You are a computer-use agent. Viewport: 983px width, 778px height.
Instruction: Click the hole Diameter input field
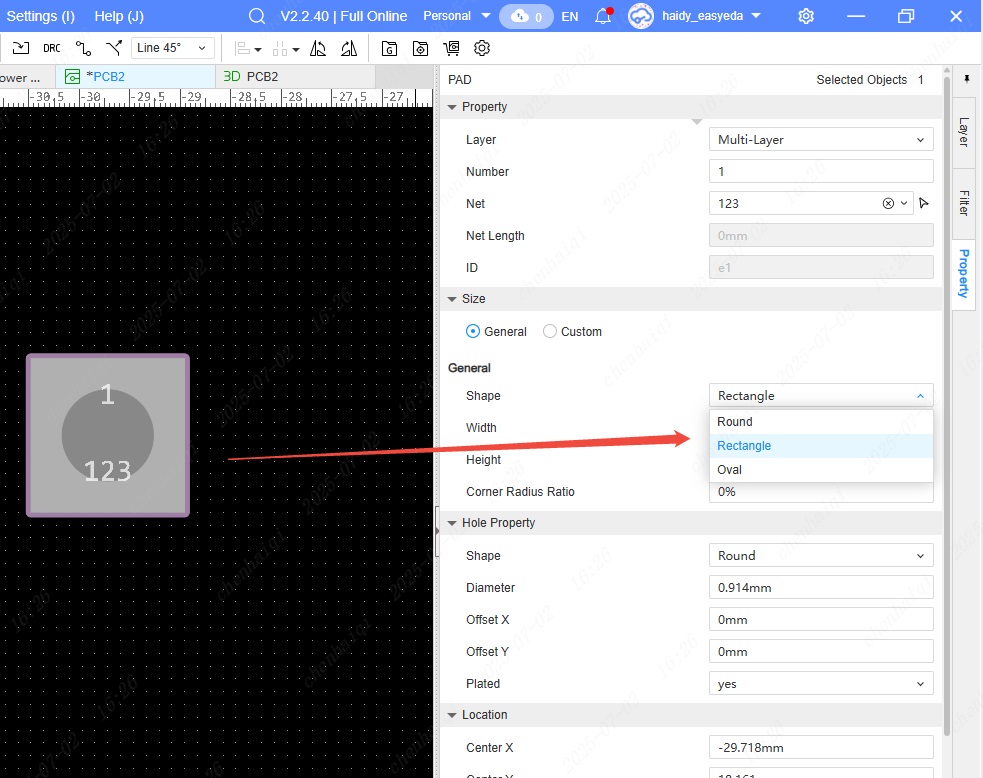pyautogui.click(x=820, y=587)
